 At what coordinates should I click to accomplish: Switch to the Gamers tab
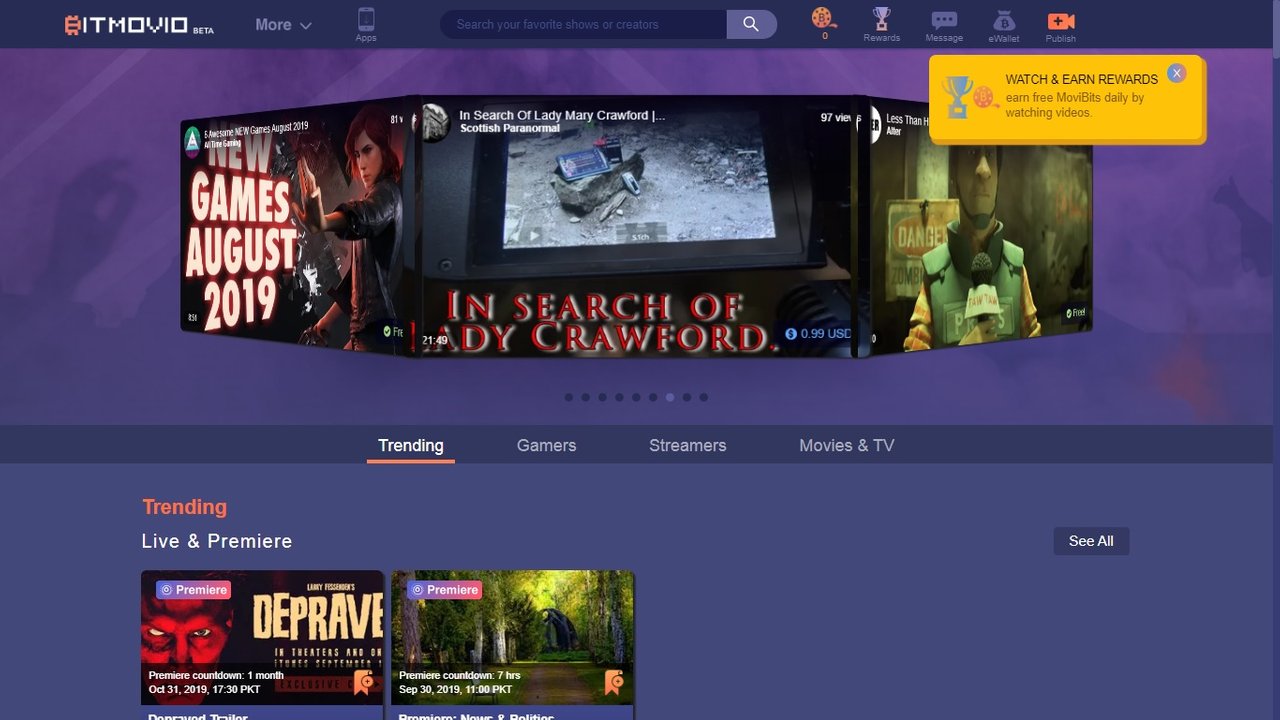pyautogui.click(x=547, y=446)
